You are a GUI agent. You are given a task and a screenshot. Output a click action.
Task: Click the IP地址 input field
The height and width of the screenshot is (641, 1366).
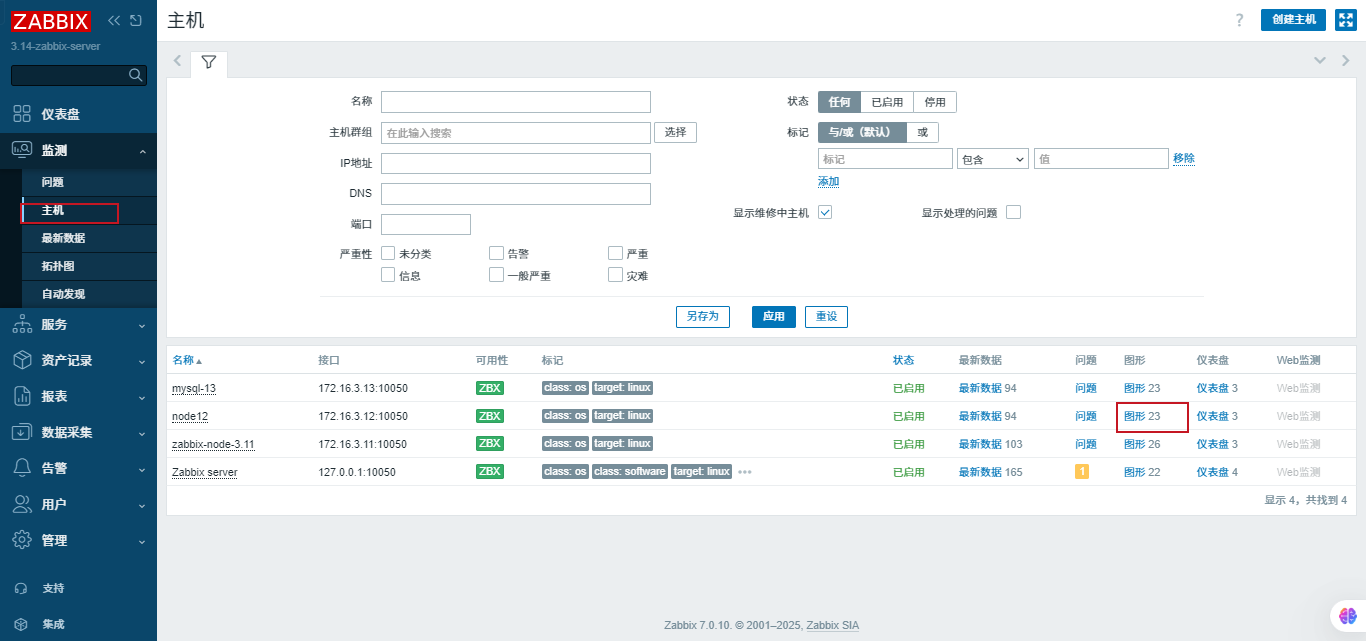516,163
